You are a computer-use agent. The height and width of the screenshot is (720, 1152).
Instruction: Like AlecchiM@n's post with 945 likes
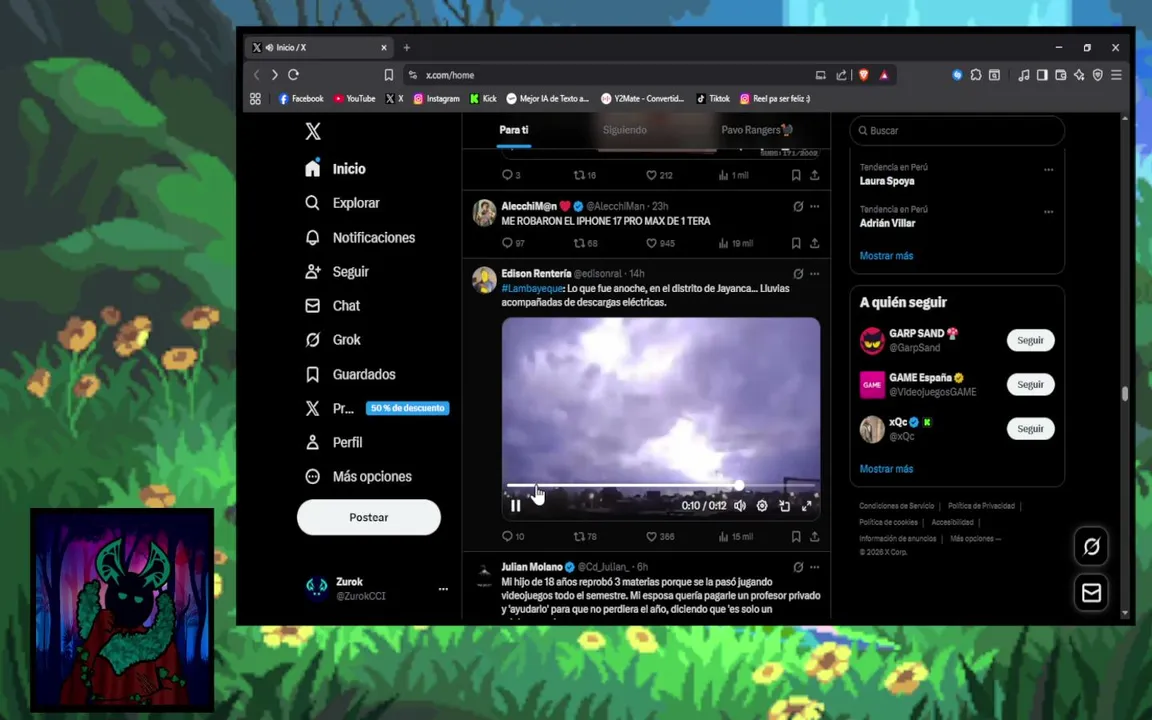660,243
